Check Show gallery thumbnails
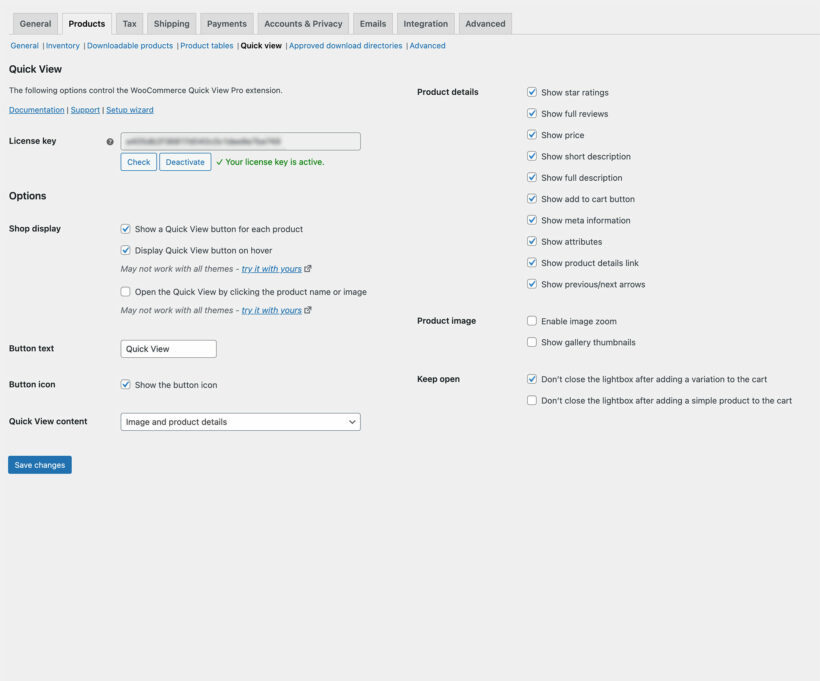The image size is (820, 681). (x=531, y=342)
